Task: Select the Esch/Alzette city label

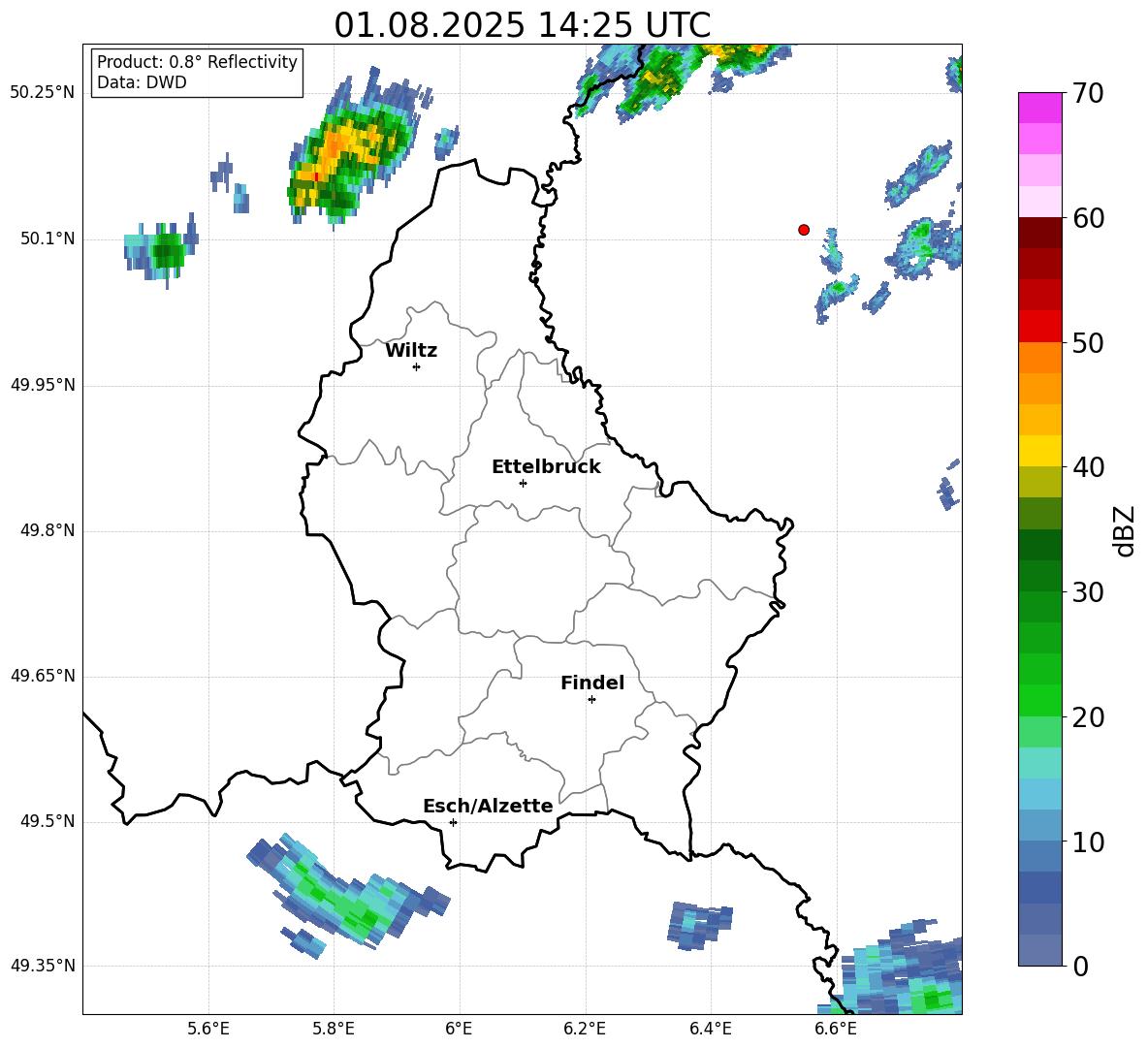Action: (488, 806)
